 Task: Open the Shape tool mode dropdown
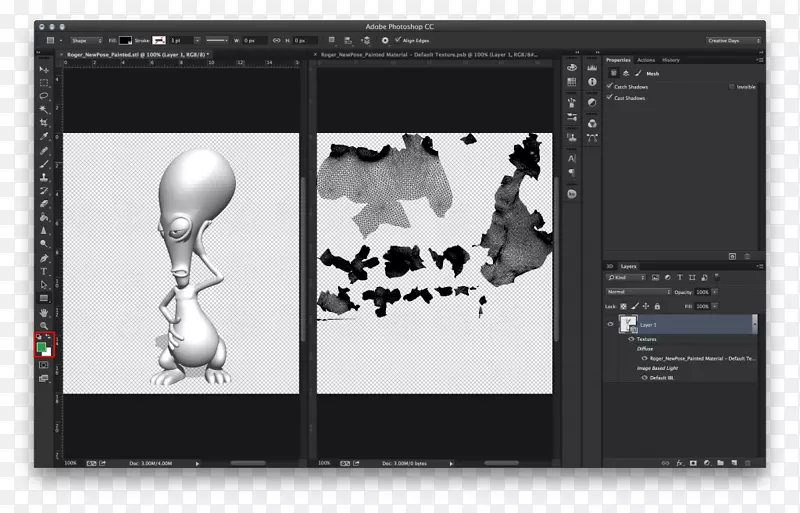click(x=84, y=40)
